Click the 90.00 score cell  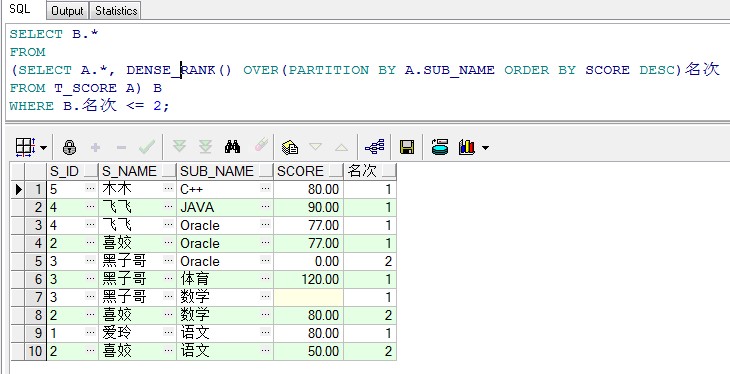(x=309, y=207)
